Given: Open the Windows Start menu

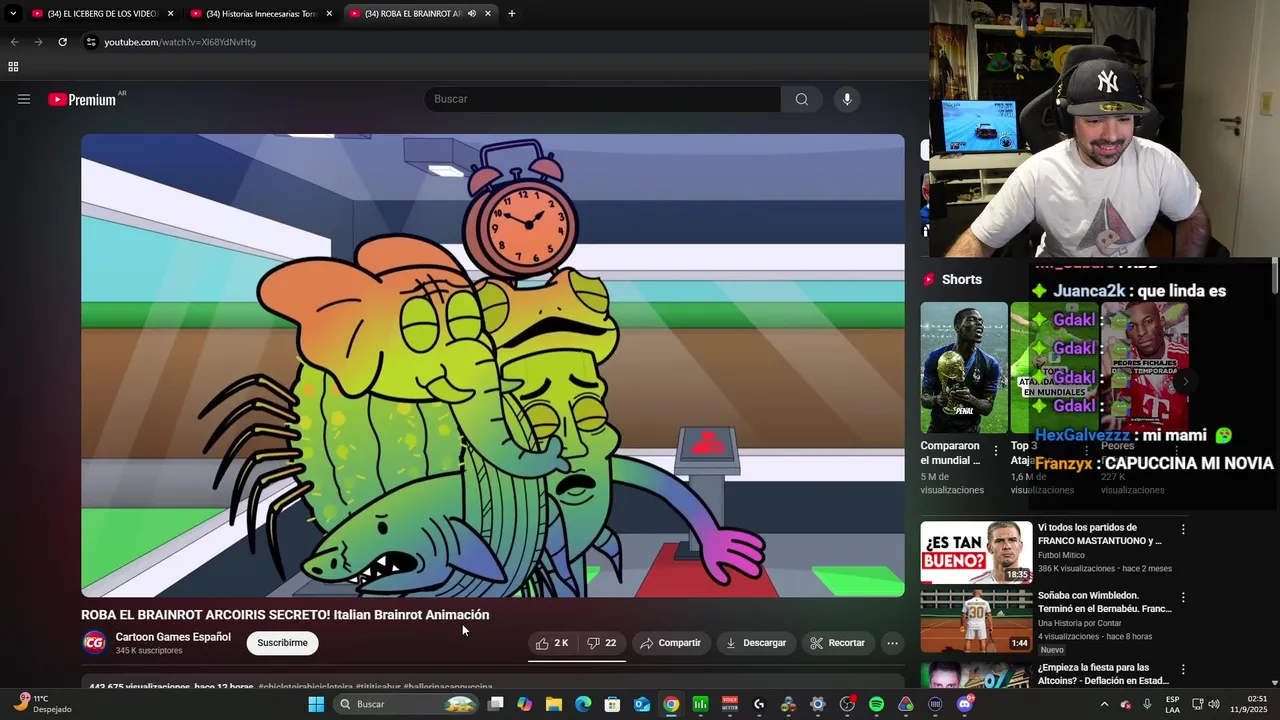Looking at the screenshot, I should 316,704.
